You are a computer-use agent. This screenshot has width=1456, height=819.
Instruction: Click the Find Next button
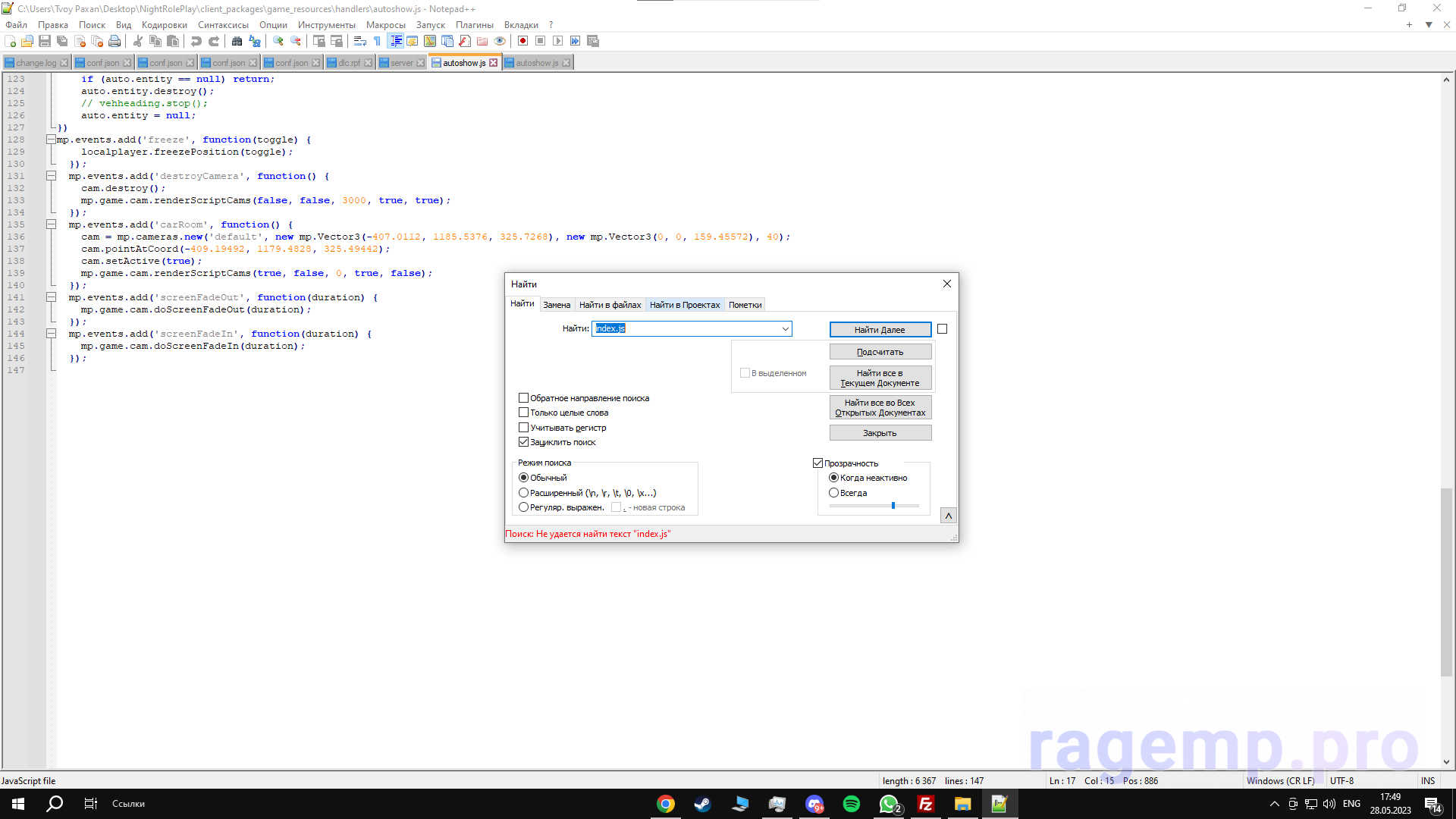coord(880,330)
